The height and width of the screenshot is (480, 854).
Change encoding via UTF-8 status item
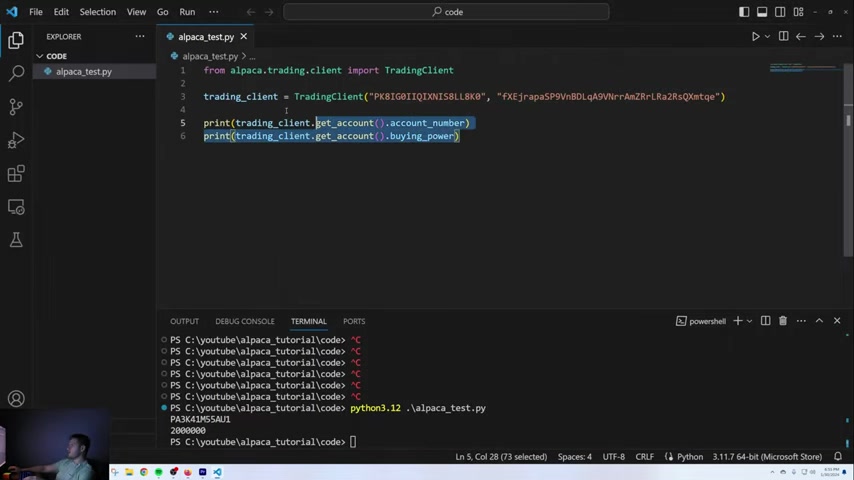[614, 457]
